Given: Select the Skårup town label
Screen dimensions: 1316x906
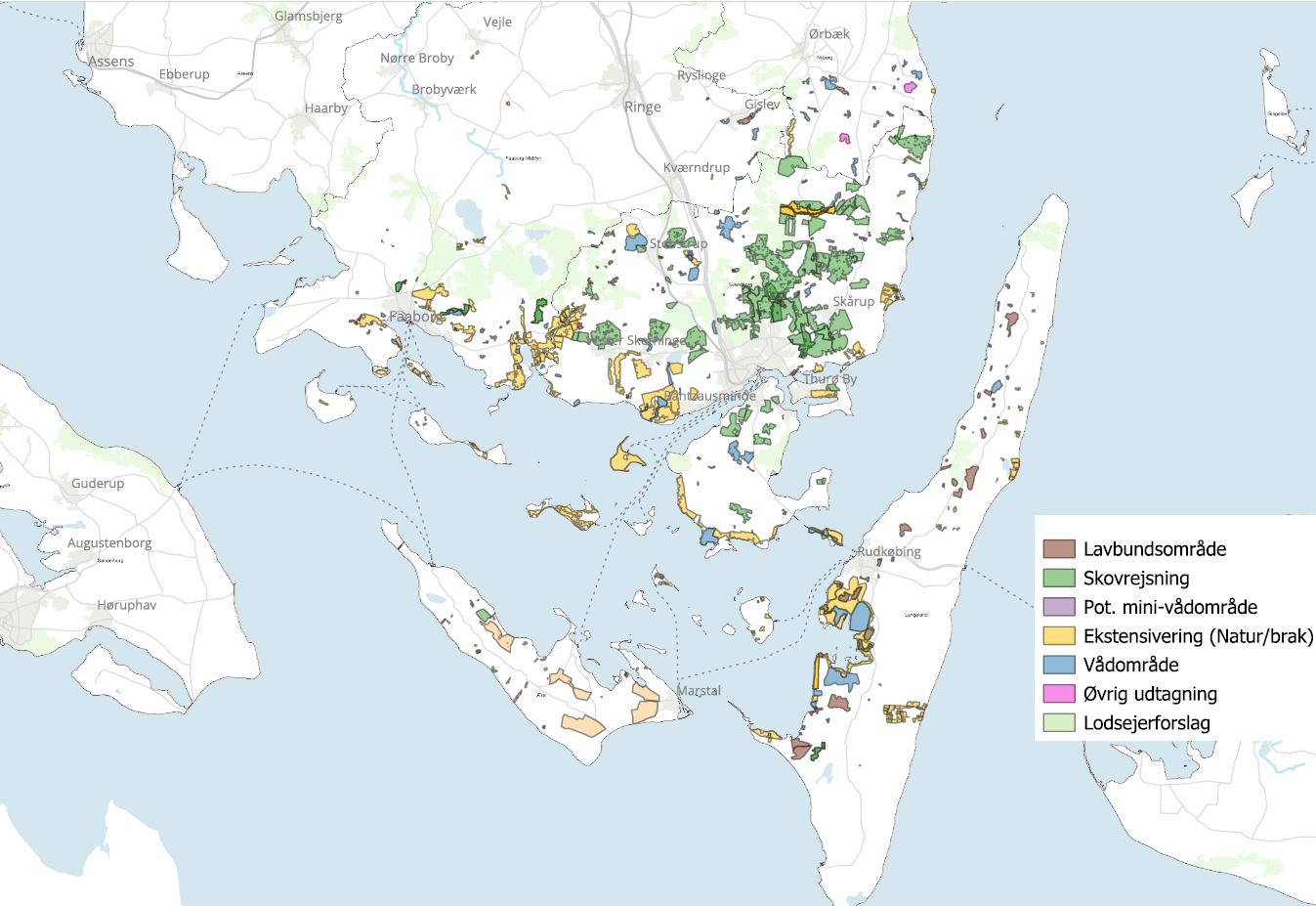Looking at the screenshot, I should (853, 302).
